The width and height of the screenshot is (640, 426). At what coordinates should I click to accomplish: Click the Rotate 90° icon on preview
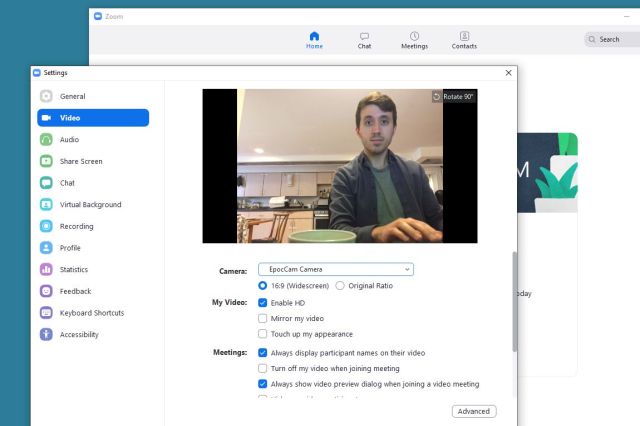[437, 97]
